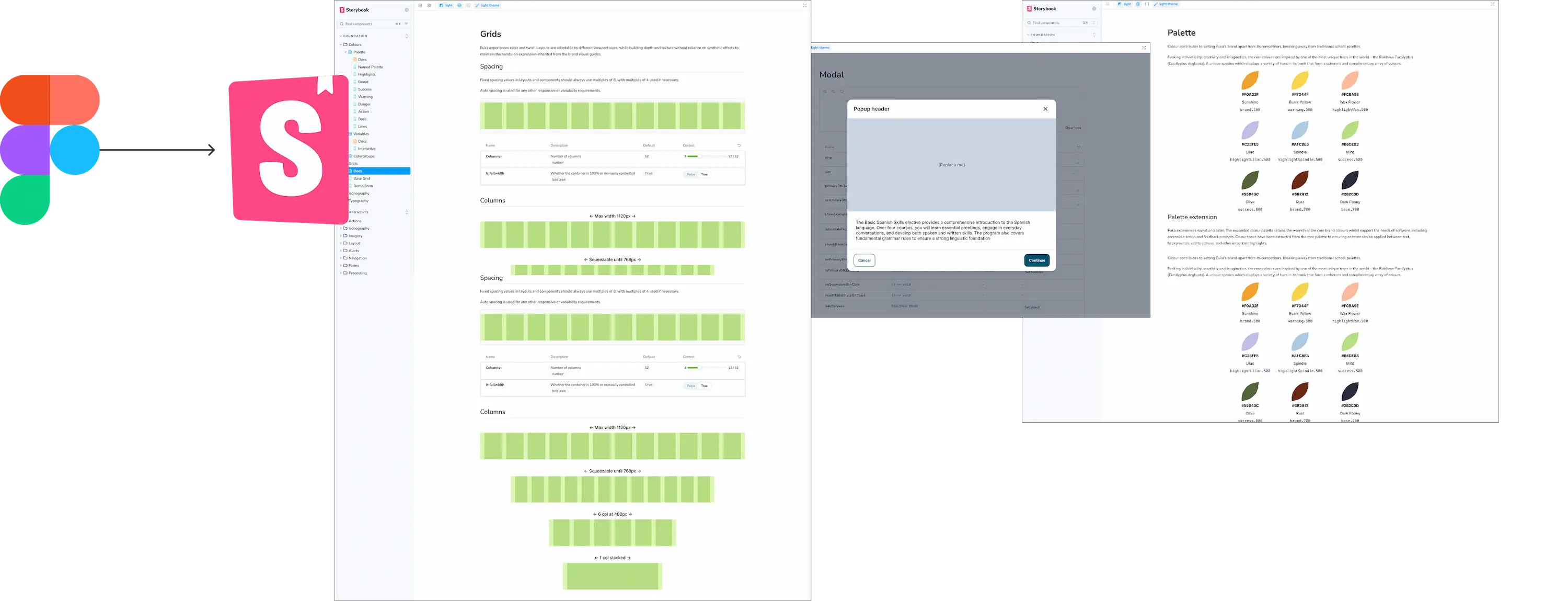Click the Palette component icon in the sidebar tree
Image resolution: width=1568 pixels, height=601 pixels.
(x=350, y=52)
